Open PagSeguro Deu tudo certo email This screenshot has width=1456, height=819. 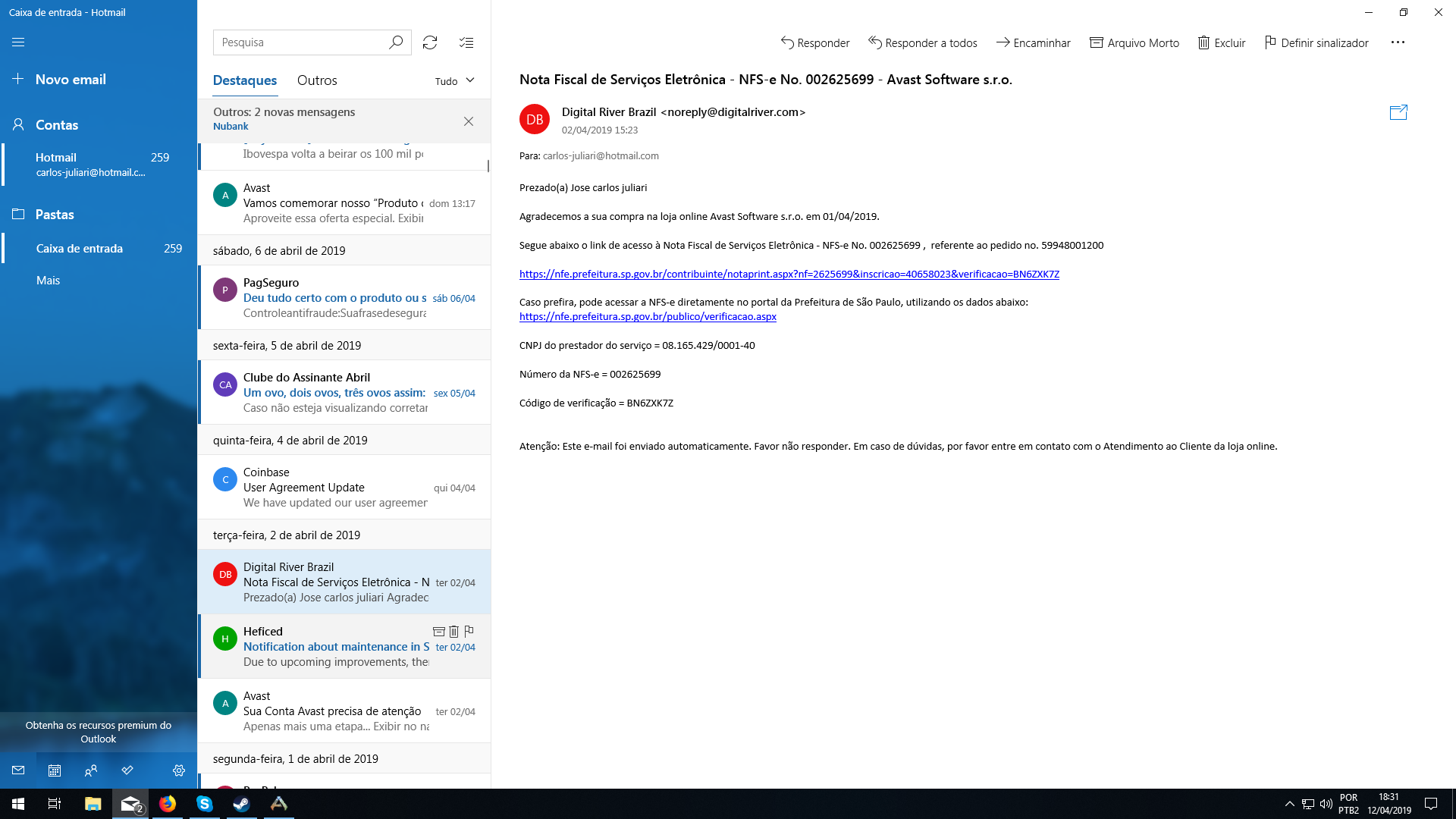click(x=344, y=297)
